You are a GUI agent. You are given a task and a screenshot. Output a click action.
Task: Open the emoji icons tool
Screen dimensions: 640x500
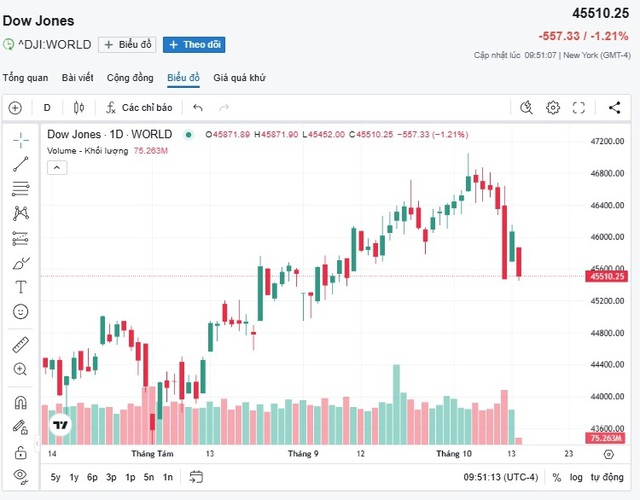point(20,312)
